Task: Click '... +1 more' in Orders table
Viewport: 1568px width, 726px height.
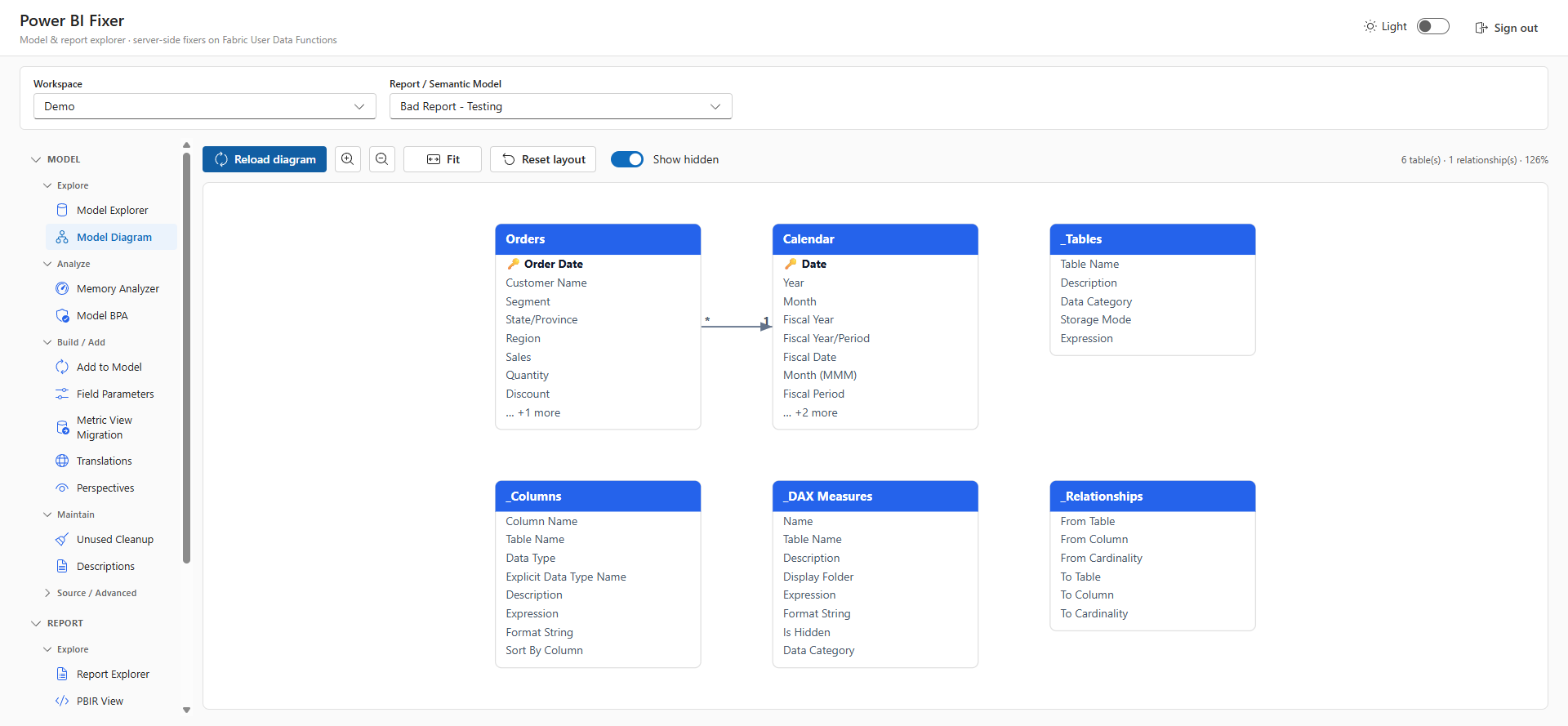Action: click(533, 412)
